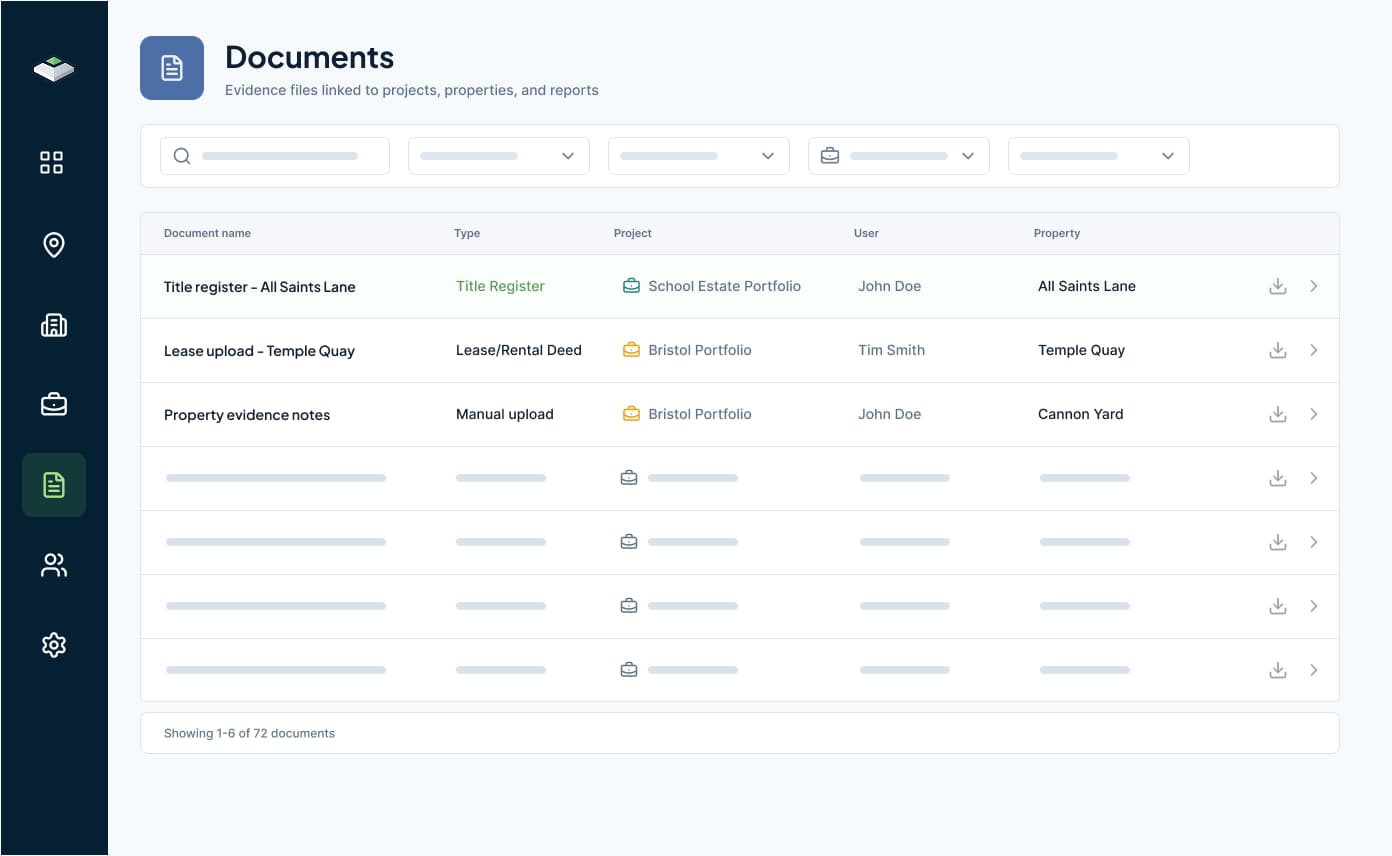Click the Cannon Yard property cell
This screenshot has width=1392, height=856.
pyautogui.click(x=1081, y=414)
